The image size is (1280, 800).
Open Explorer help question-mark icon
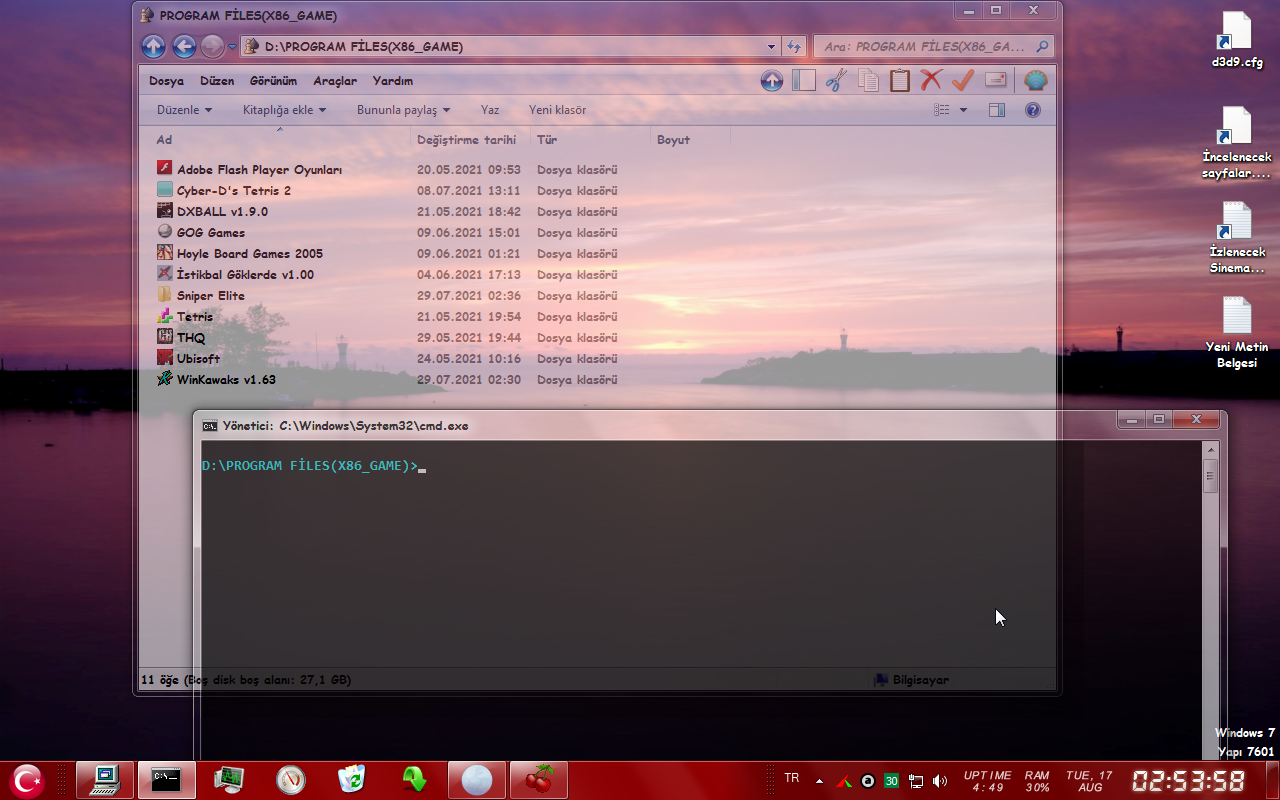(1033, 110)
